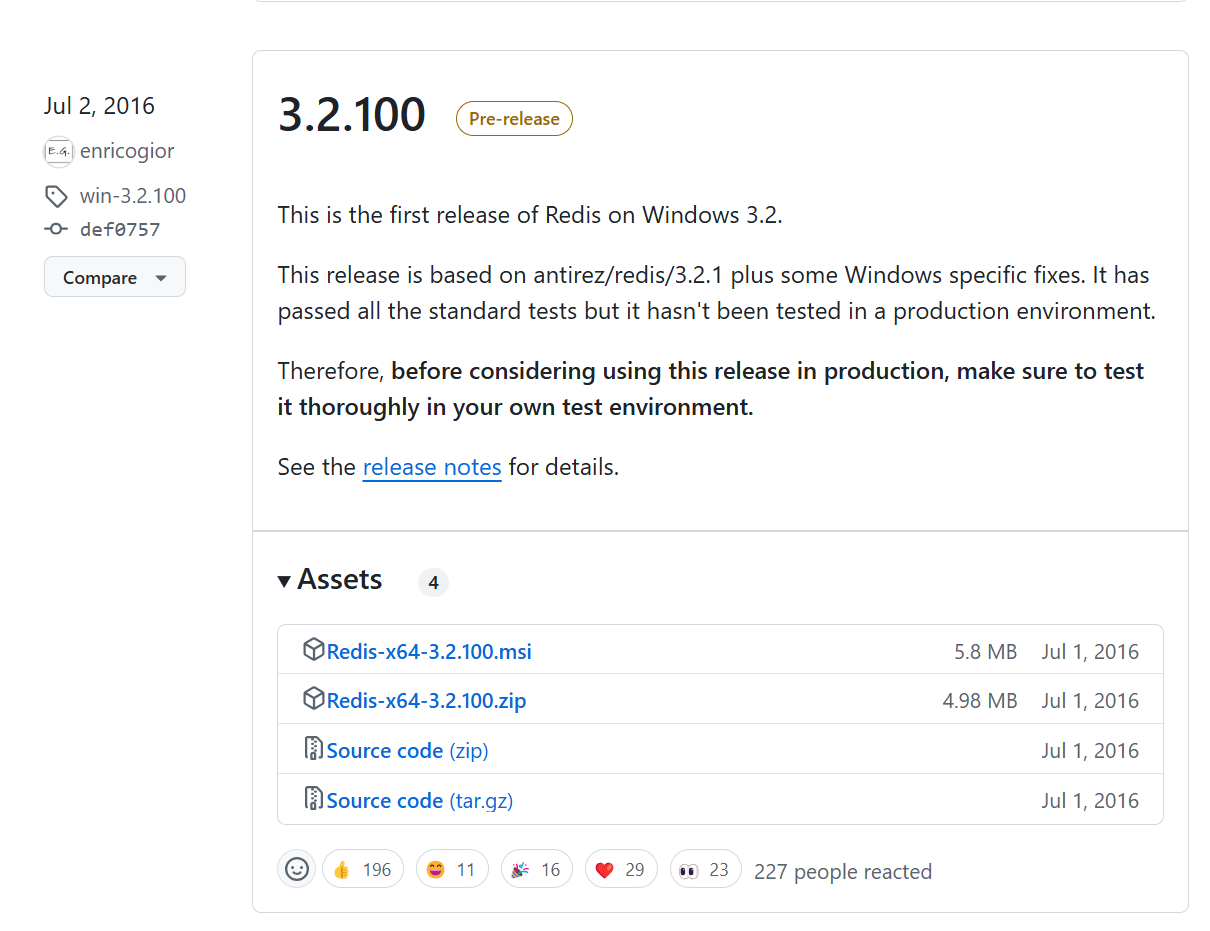Download Redis-x64-3.2.100.msi

(x=428, y=651)
